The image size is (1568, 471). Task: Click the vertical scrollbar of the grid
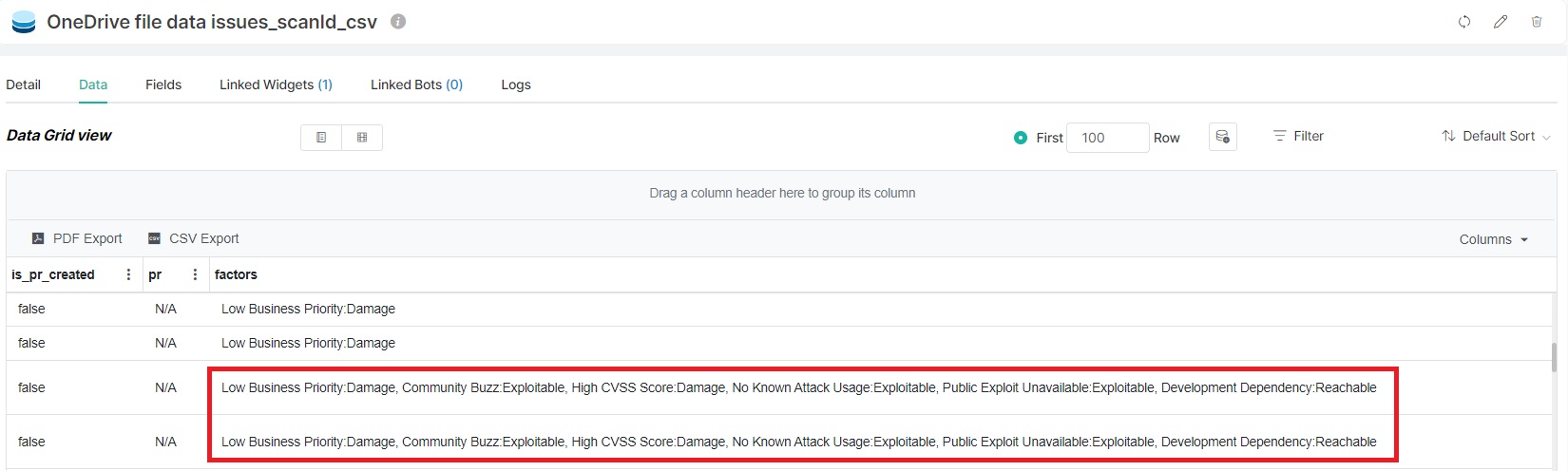tap(1555, 357)
